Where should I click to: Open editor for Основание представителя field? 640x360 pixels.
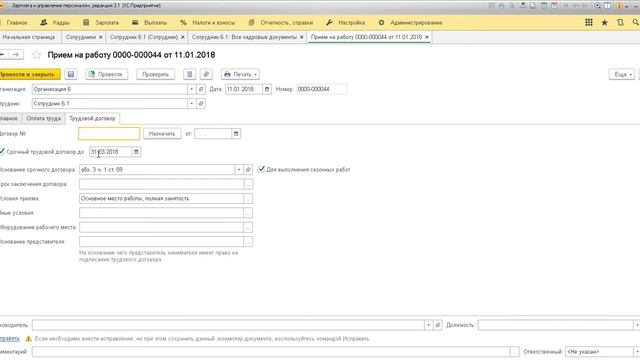pyautogui.click(x=248, y=242)
